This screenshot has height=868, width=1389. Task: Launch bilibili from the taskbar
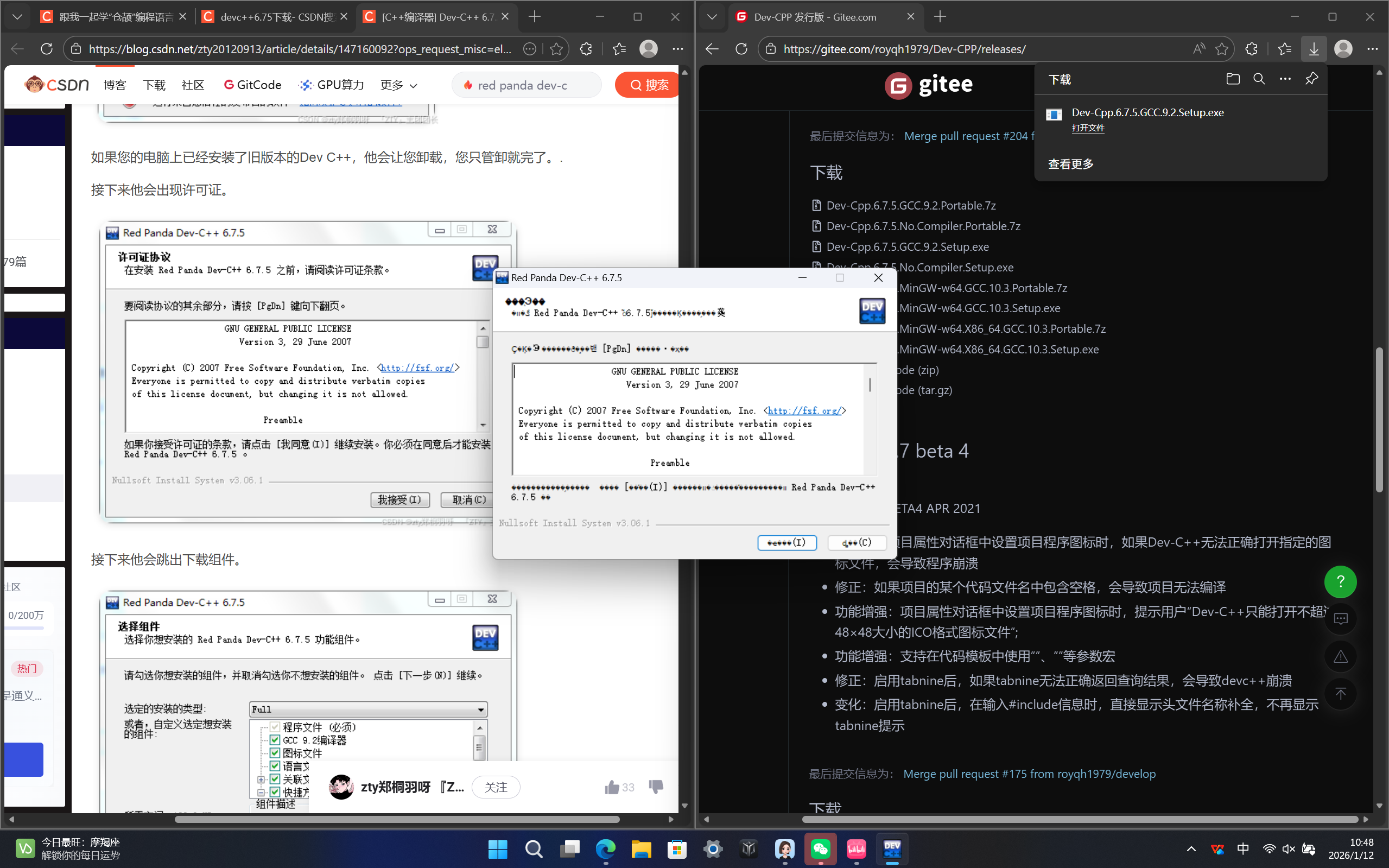[x=856, y=850]
